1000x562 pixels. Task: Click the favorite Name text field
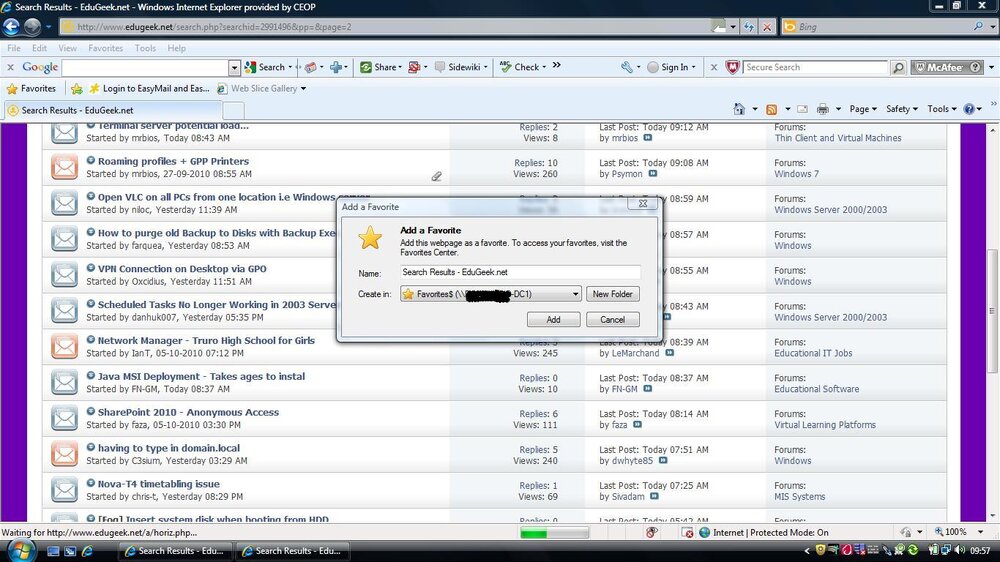pyautogui.click(x=520, y=272)
